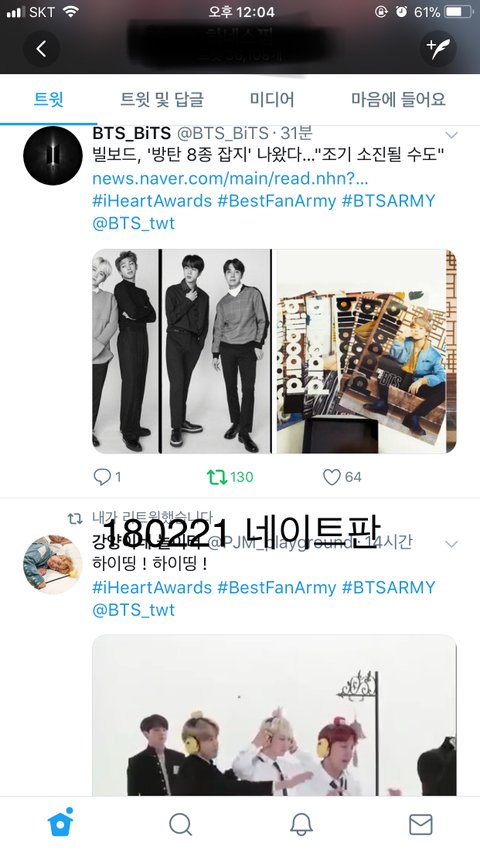The height and width of the screenshot is (853, 480).
Task: Switch to 마음에 들어요 tab
Action: (x=398, y=99)
